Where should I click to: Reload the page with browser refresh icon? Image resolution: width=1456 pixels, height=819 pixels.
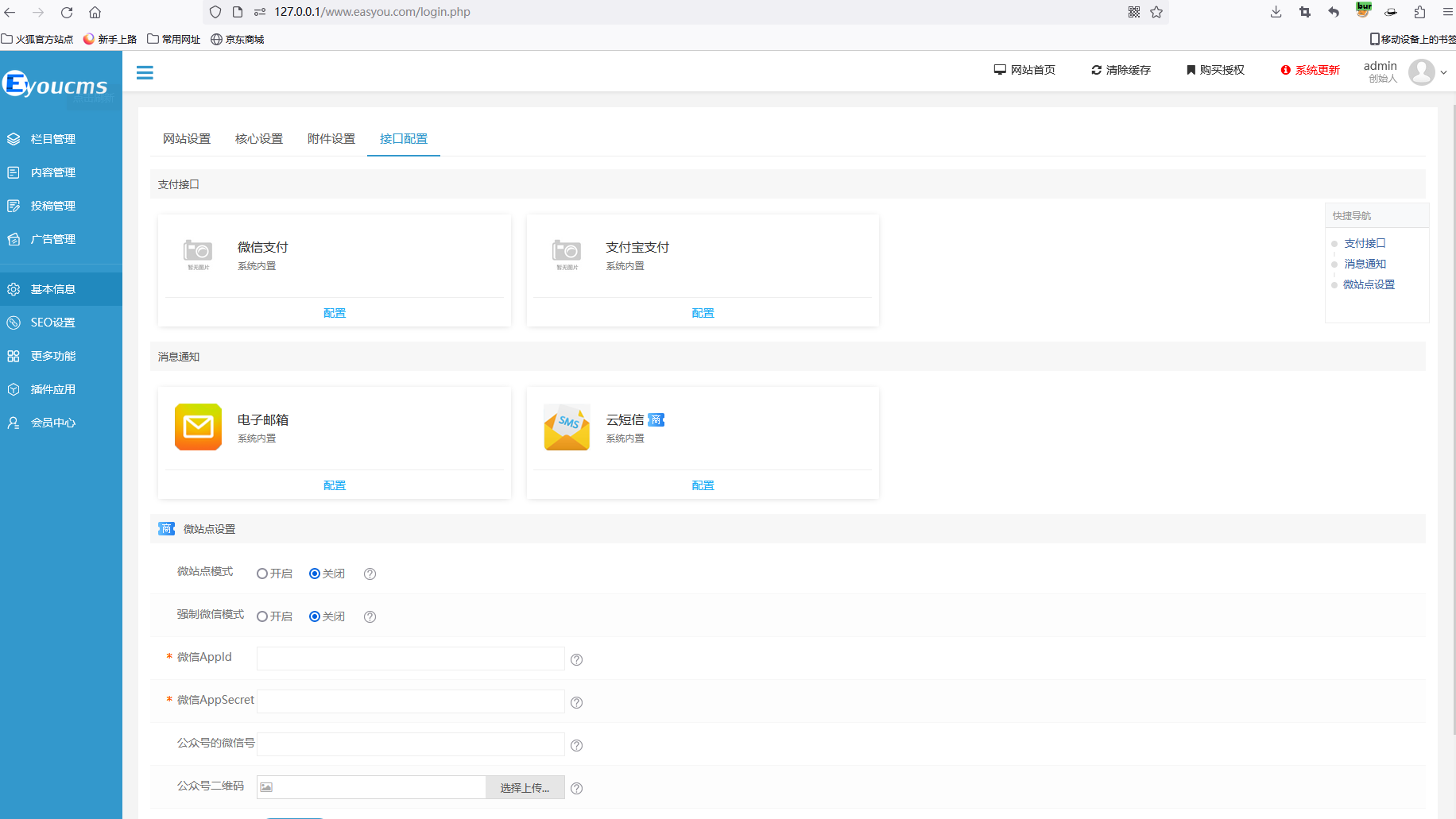tap(67, 12)
